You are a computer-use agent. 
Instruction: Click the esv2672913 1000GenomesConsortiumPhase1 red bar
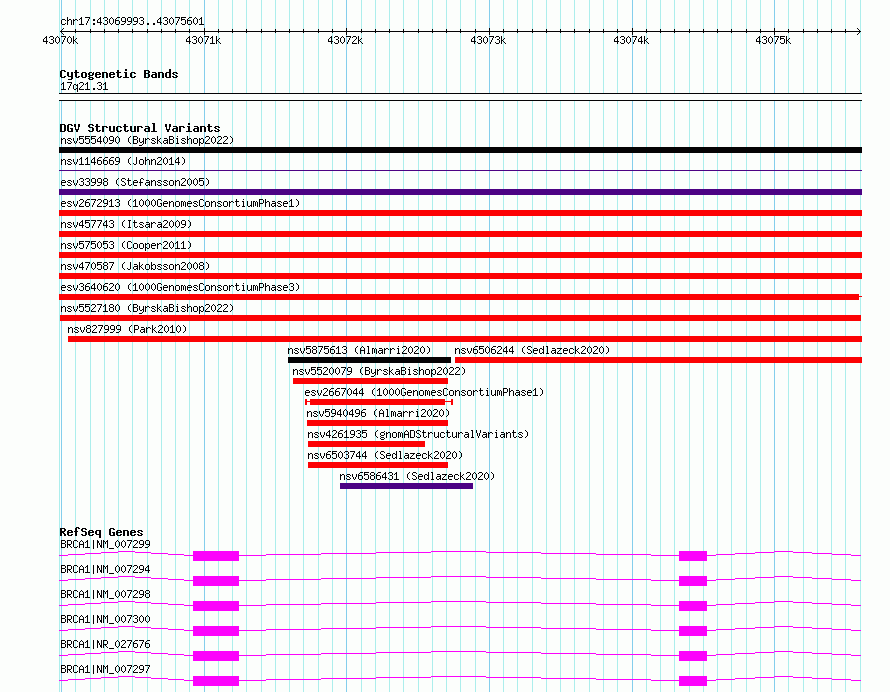pos(460,213)
